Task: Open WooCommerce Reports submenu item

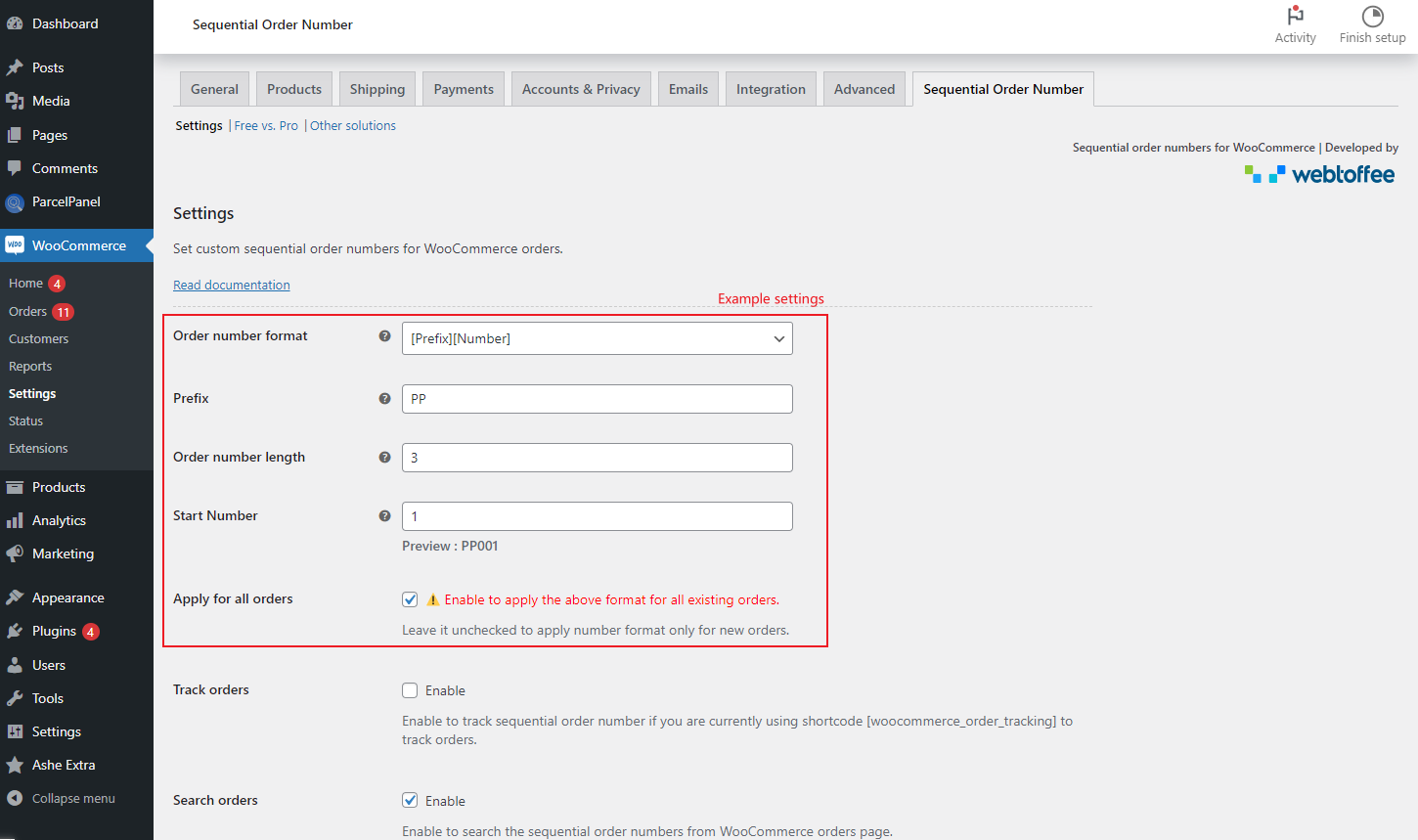Action: click(x=30, y=366)
